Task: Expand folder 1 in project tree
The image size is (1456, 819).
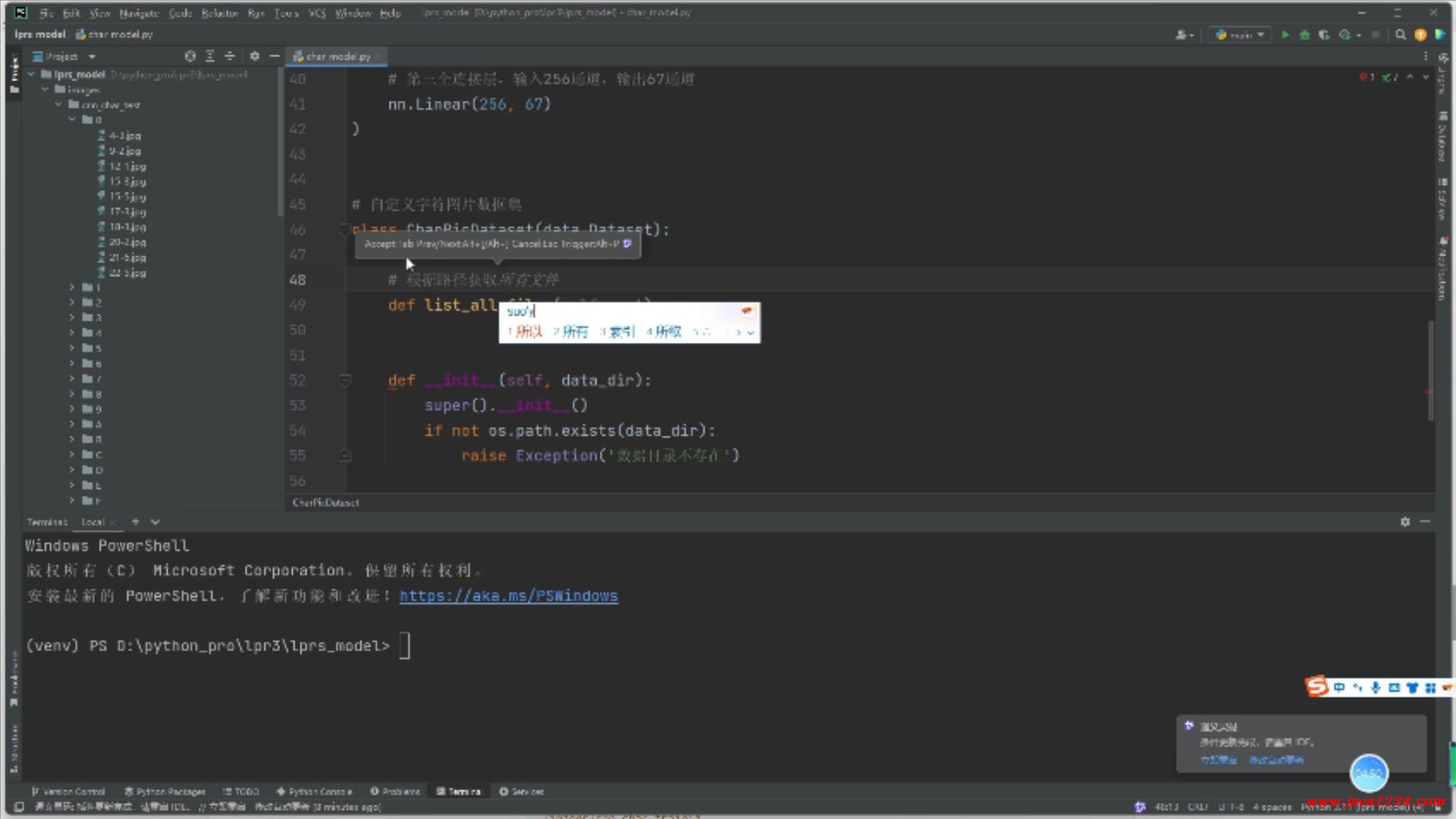Action: [x=72, y=287]
